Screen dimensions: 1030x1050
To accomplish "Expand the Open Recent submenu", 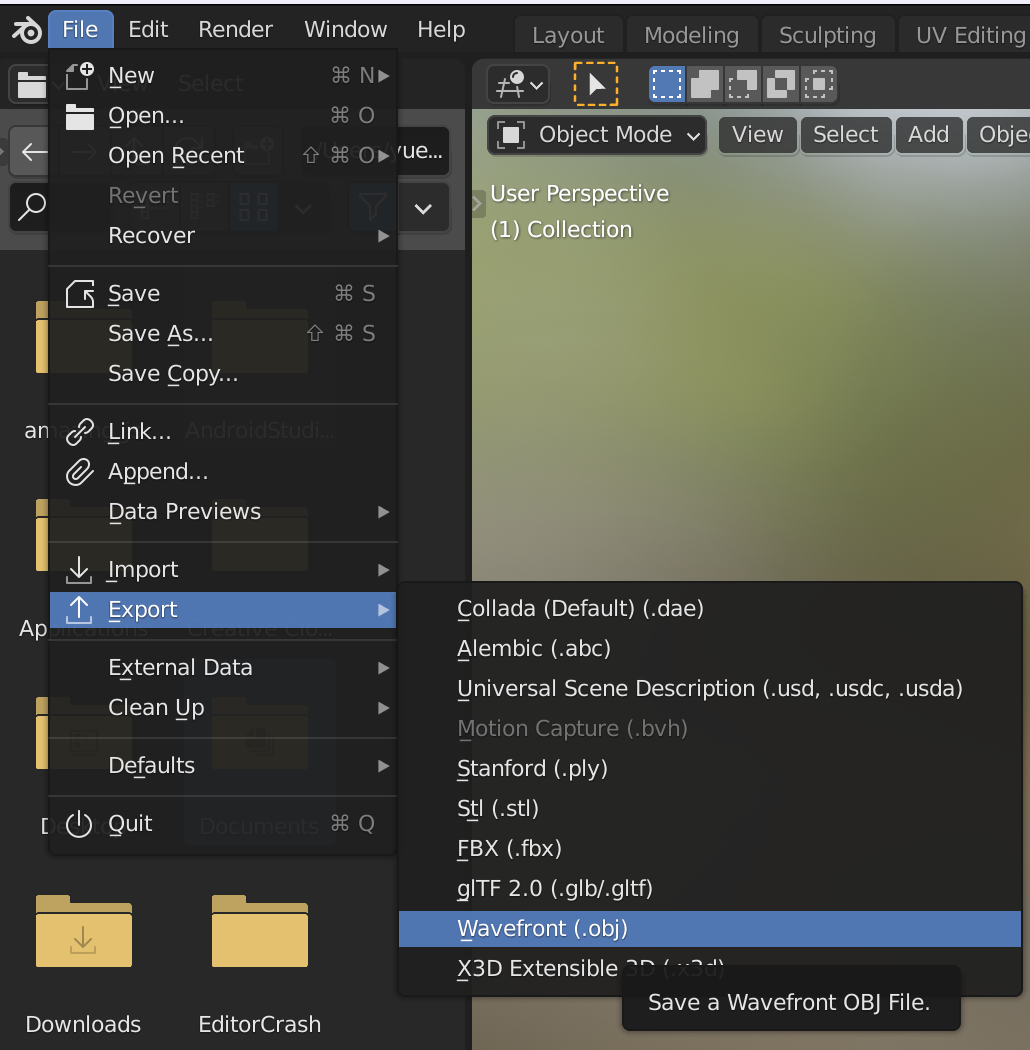I will click(223, 155).
